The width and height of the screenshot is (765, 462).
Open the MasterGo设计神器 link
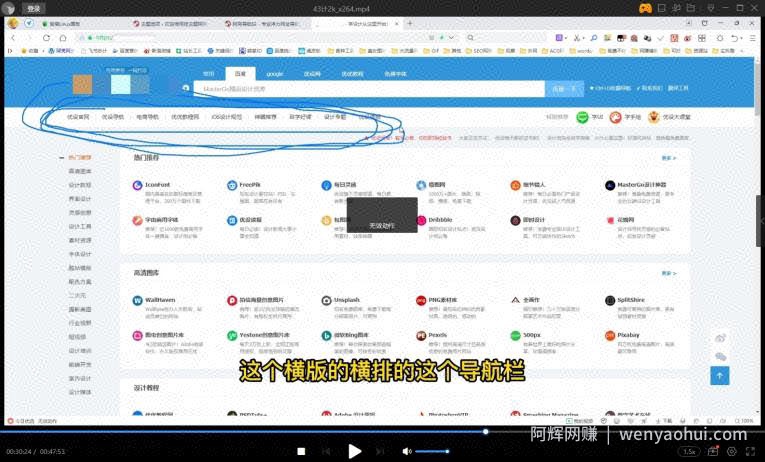pyautogui.click(x=642, y=184)
